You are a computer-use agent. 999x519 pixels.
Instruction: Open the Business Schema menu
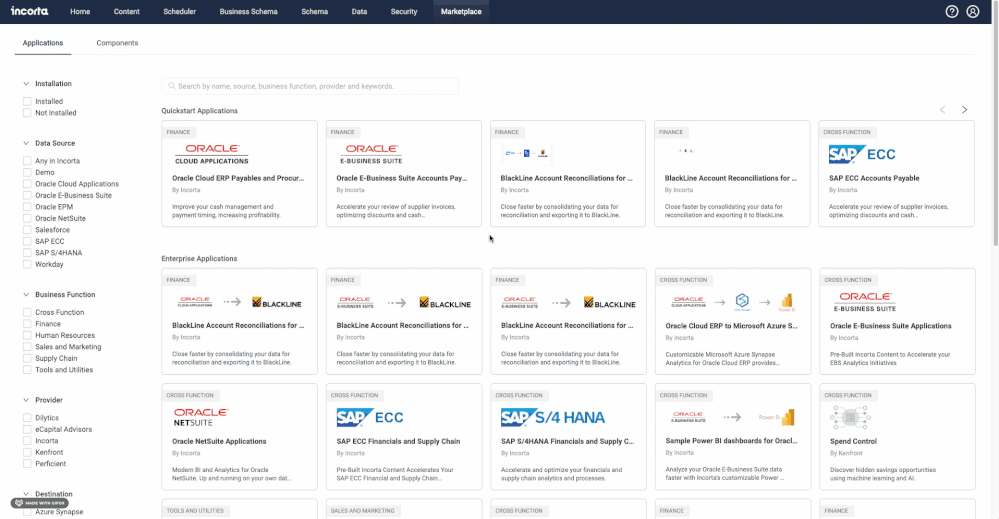[248, 12]
